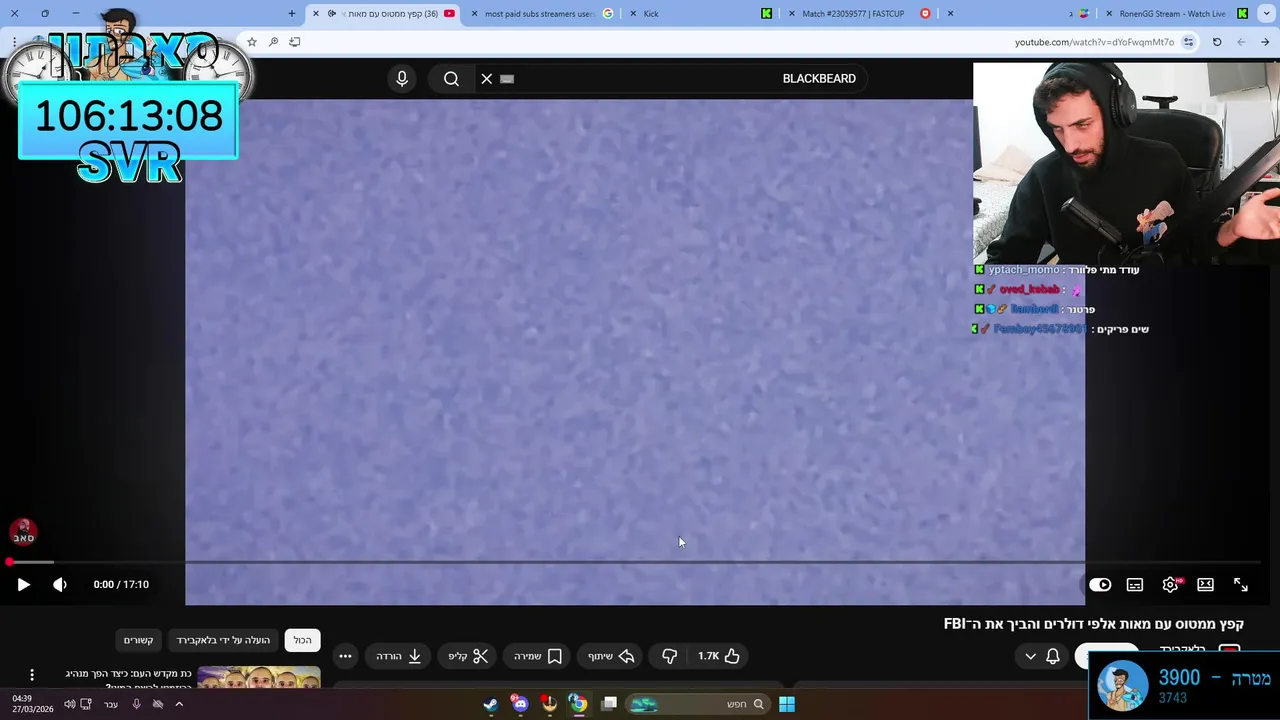Bookmark this page with the star icon
Viewport: 1280px width, 720px height.
click(x=252, y=42)
